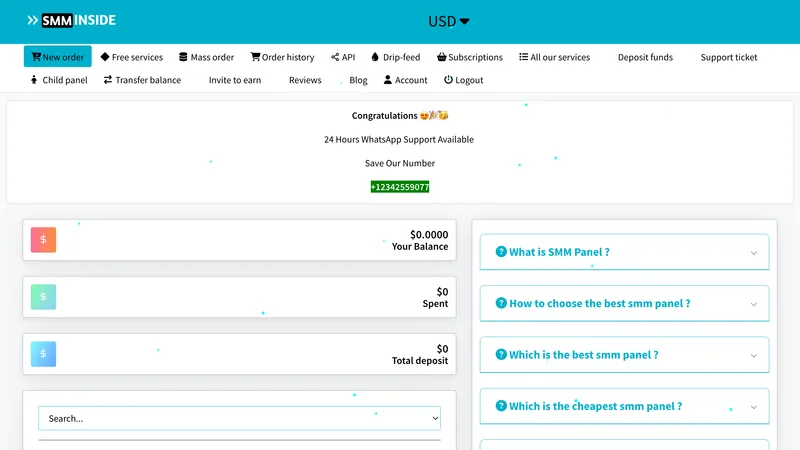Click the Mass order stack icon
Screen dimensions: 800x450
click(183, 57)
